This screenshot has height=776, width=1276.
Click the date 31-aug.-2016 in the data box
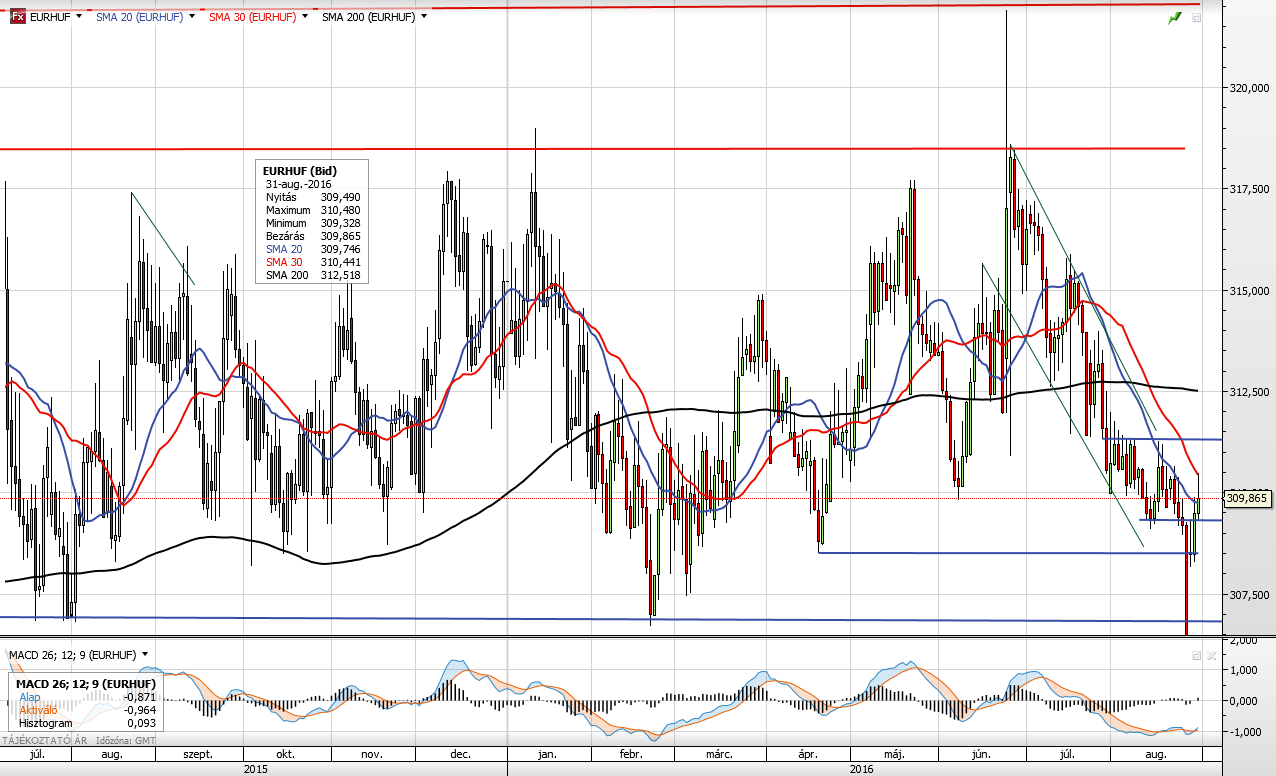298,184
